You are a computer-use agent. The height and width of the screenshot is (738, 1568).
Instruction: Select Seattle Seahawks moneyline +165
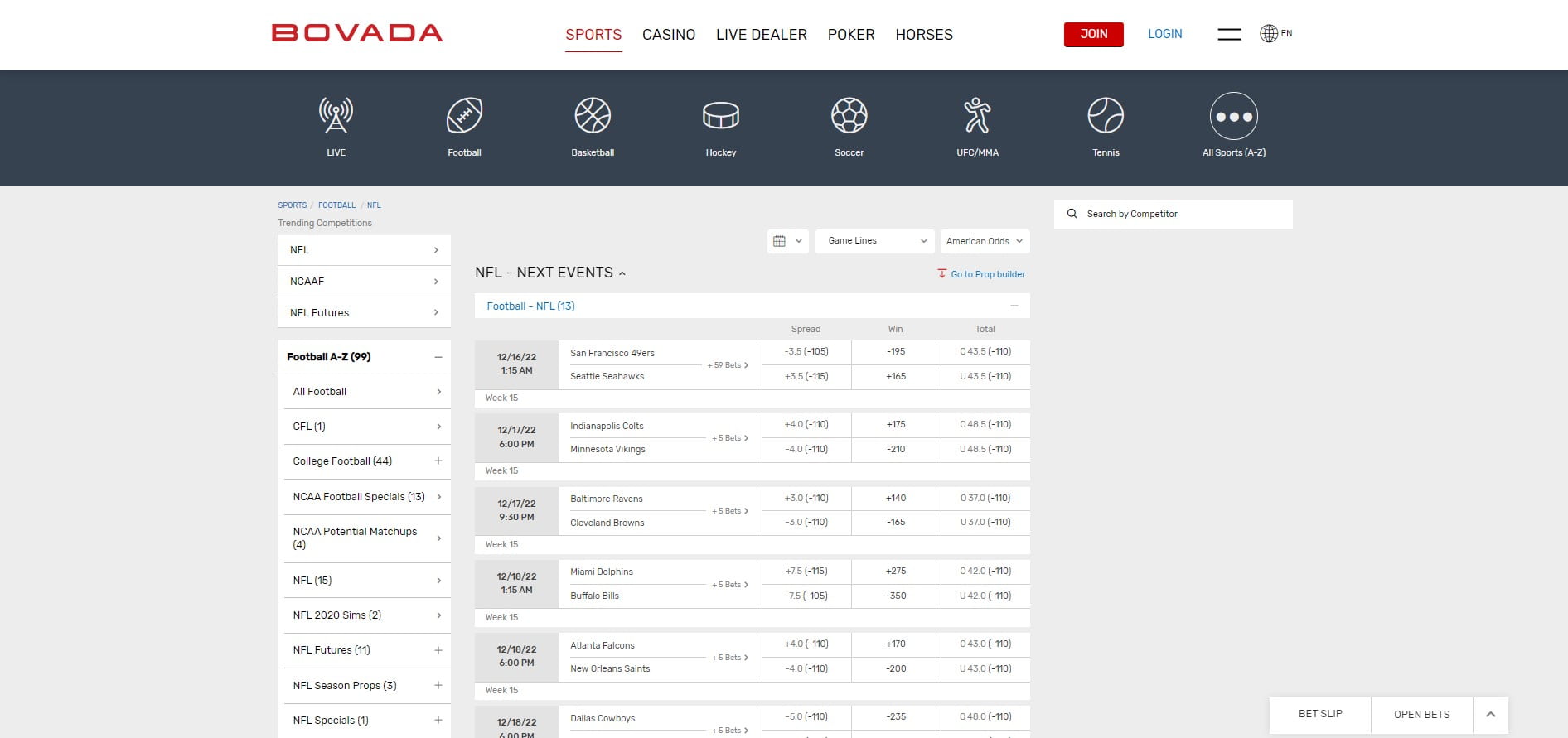896,376
